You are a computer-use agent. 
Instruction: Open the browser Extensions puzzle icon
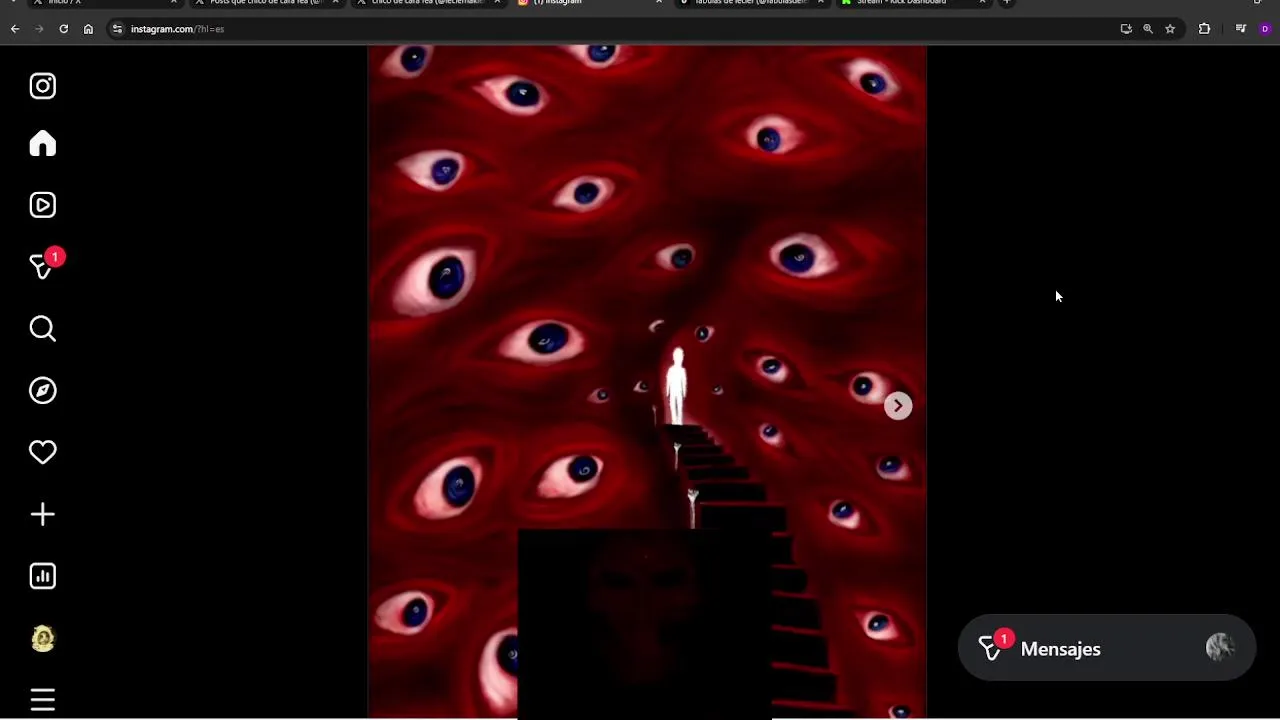(x=1204, y=29)
